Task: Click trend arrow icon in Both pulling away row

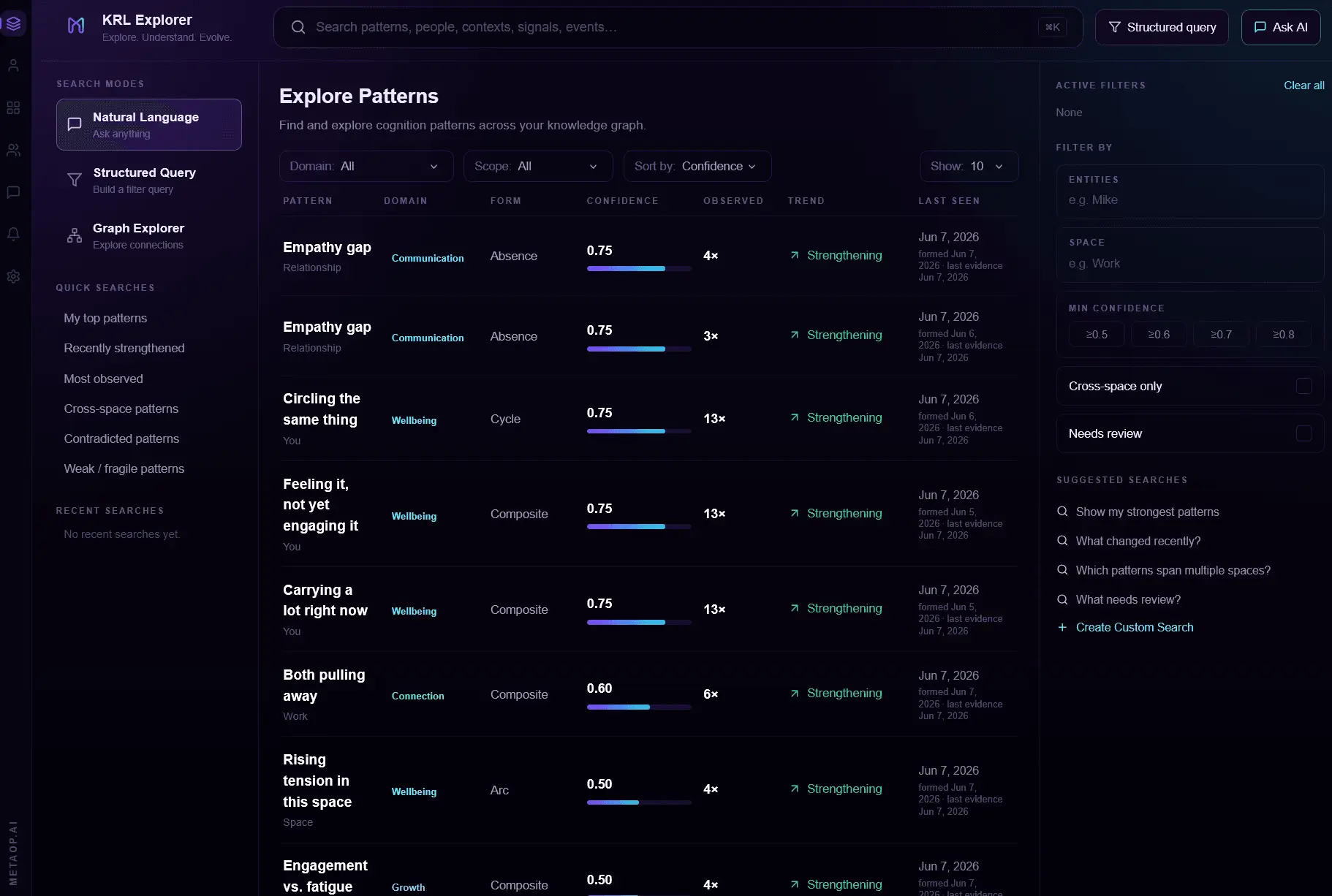Action: coord(794,693)
